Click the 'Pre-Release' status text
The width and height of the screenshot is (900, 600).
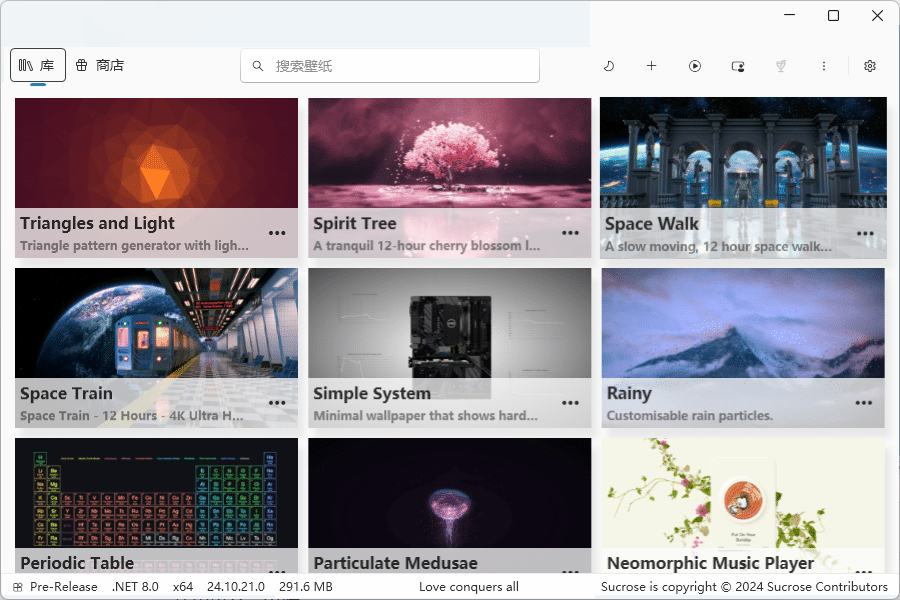point(63,587)
